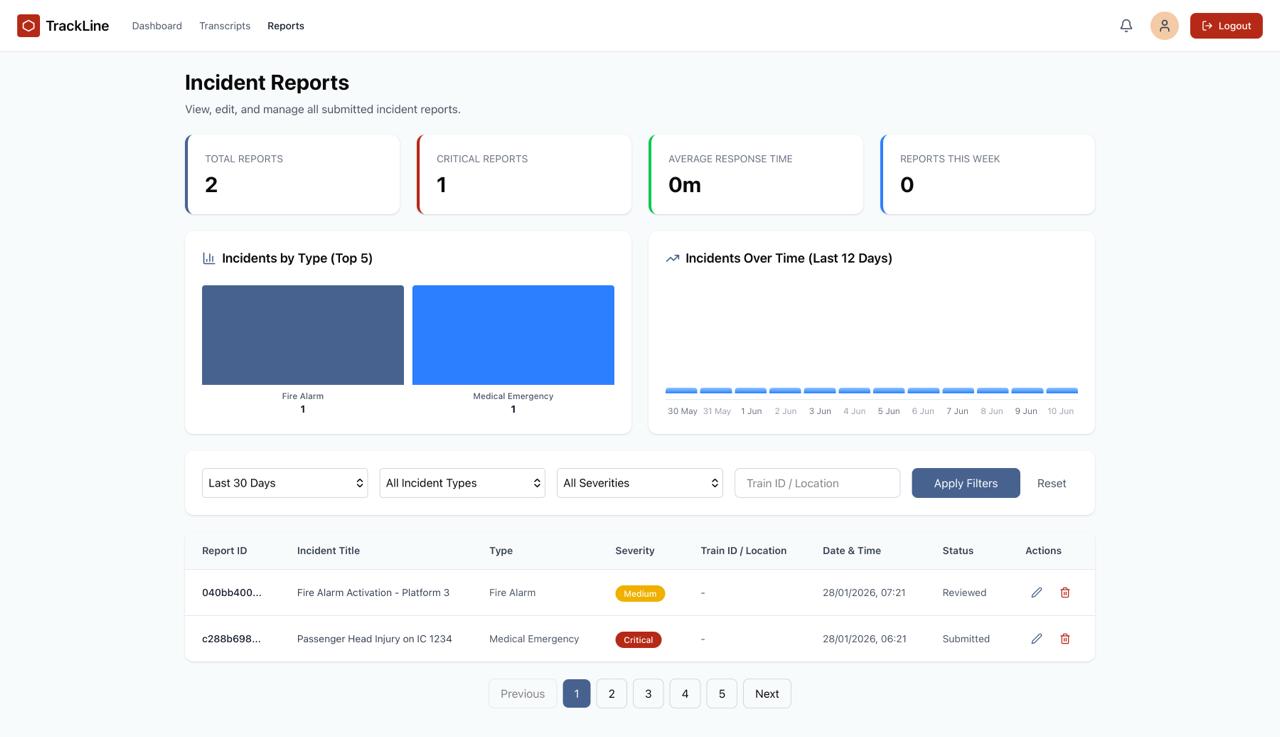Viewport: 1280px width, 737px height.
Task: Click the Medical Emergency chart bar
Action: coord(513,335)
